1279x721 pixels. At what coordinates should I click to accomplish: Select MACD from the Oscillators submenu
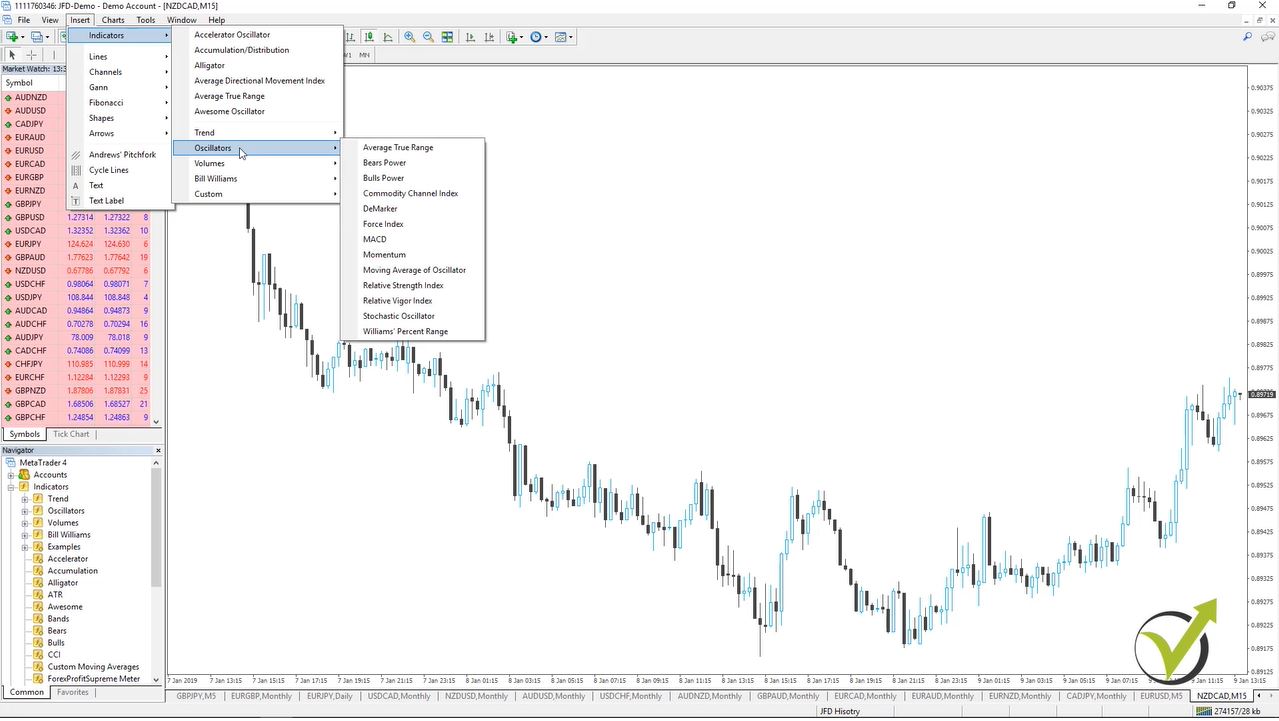tap(375, 239)
